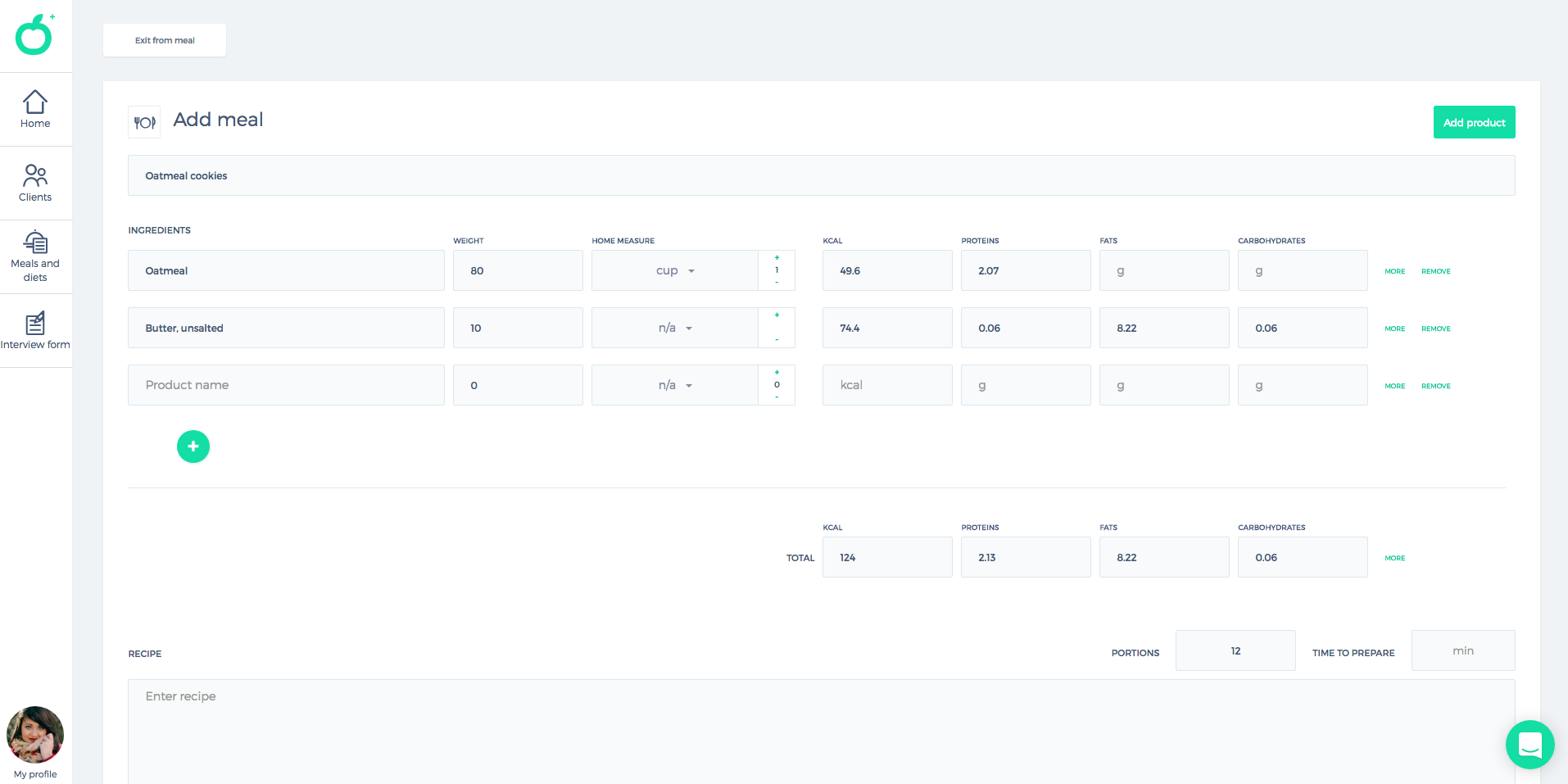Screen dimensions: 1568x784
Task: Click the Butter weight field showing 10
Action: click(518, 328)
